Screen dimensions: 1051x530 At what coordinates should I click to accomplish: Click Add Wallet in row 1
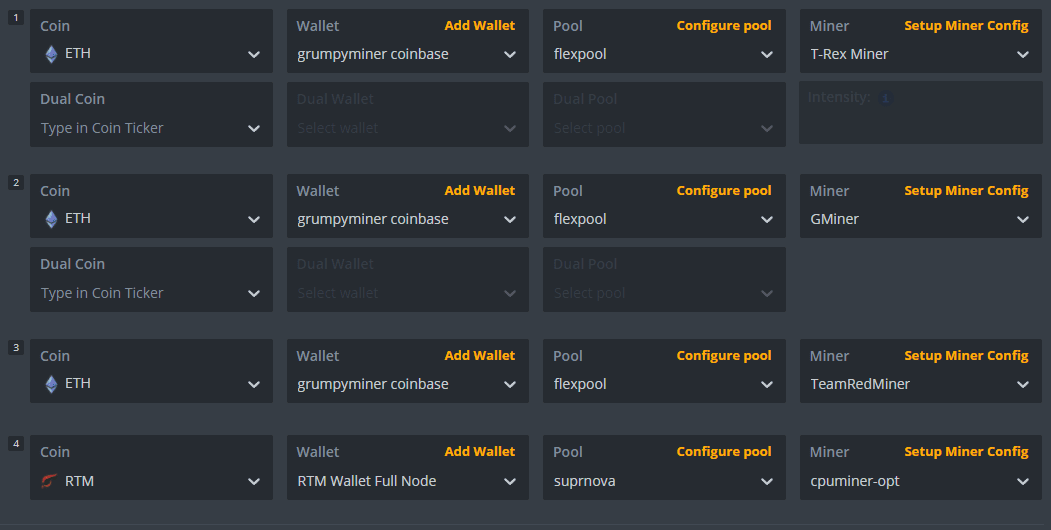[480, 25]
